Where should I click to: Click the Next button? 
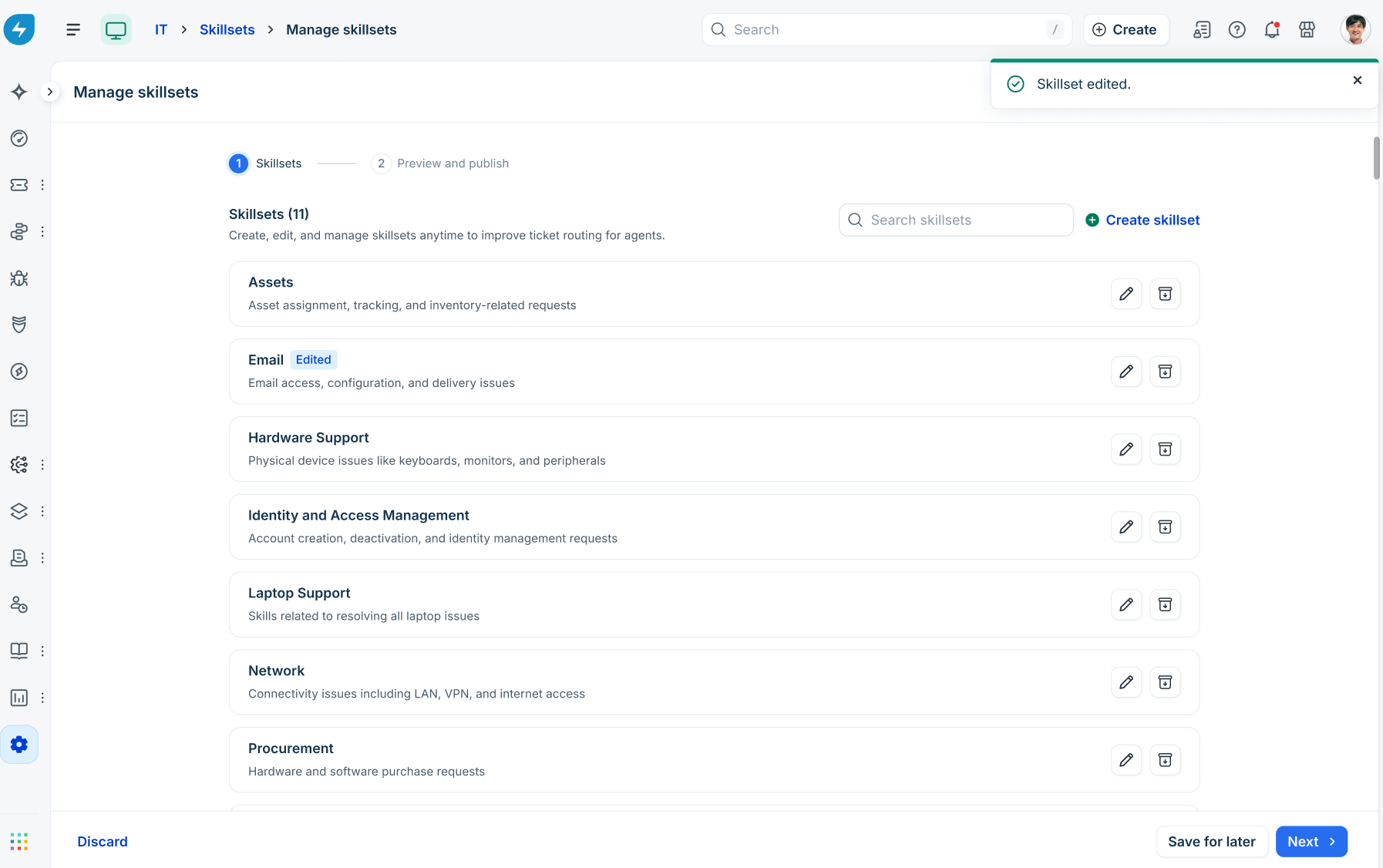point(1311,842)
